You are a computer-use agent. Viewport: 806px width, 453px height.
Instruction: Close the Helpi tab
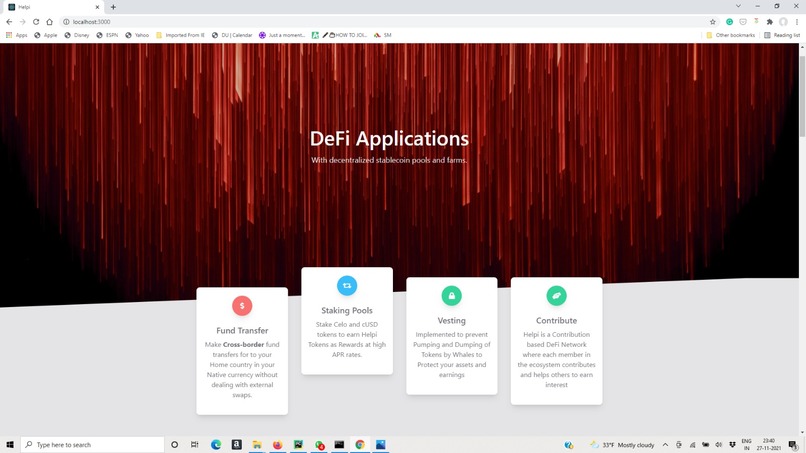point(97,7)
